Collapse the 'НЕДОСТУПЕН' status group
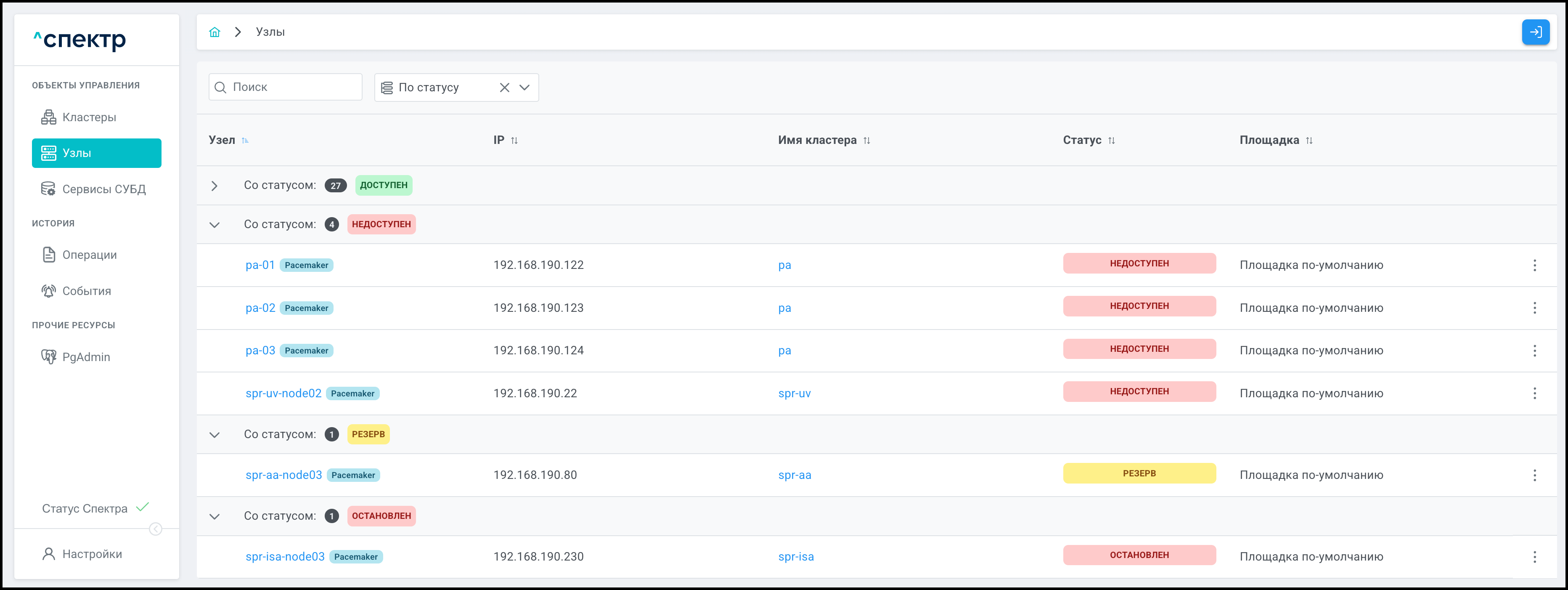 [214, 225]
